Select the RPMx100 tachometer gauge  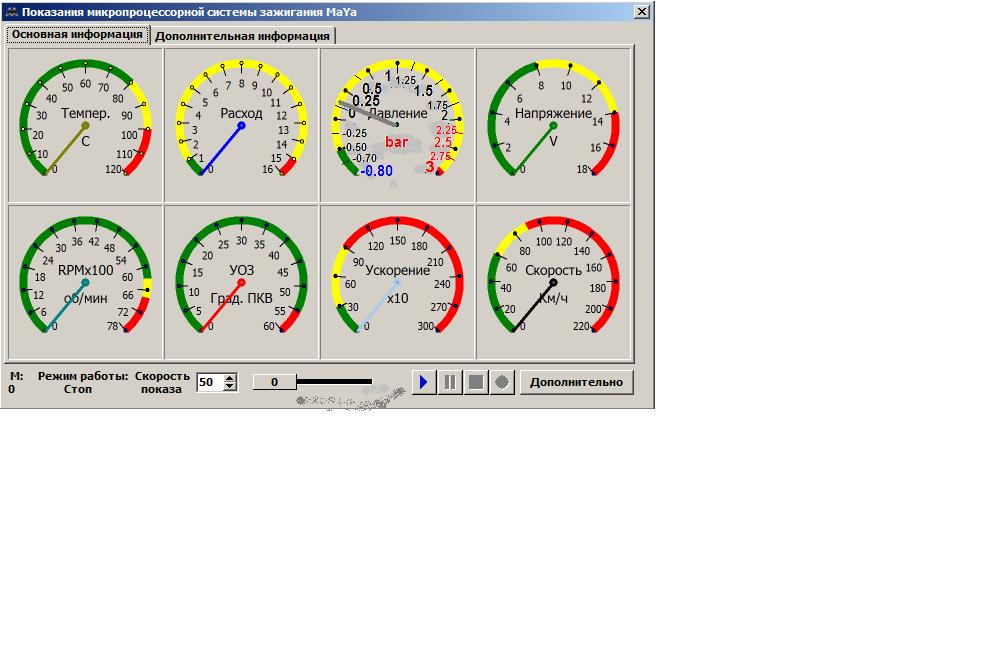85,282
